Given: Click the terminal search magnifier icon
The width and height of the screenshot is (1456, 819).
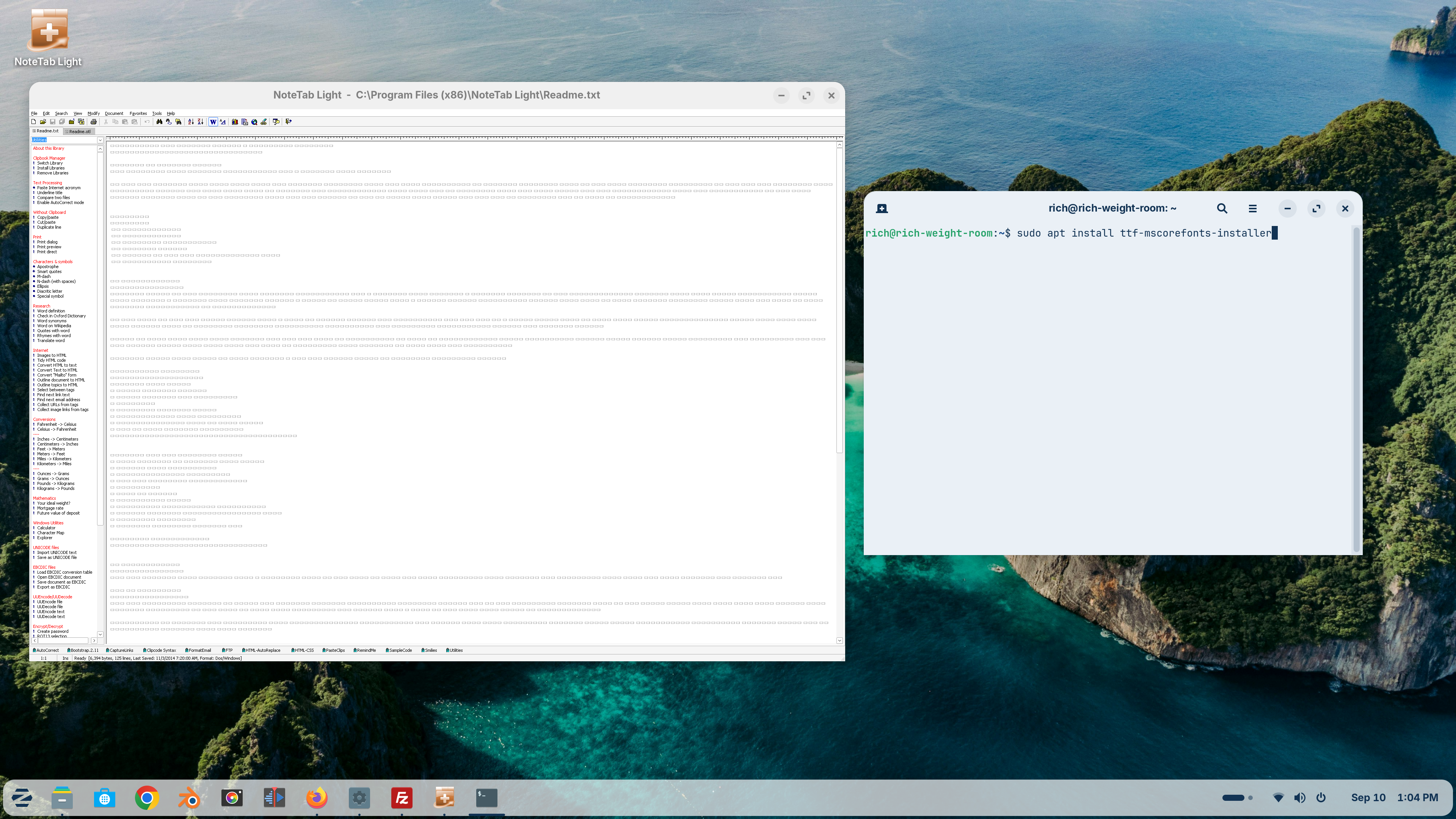Looking at the screenshot, I should [x=1222, y=209].
